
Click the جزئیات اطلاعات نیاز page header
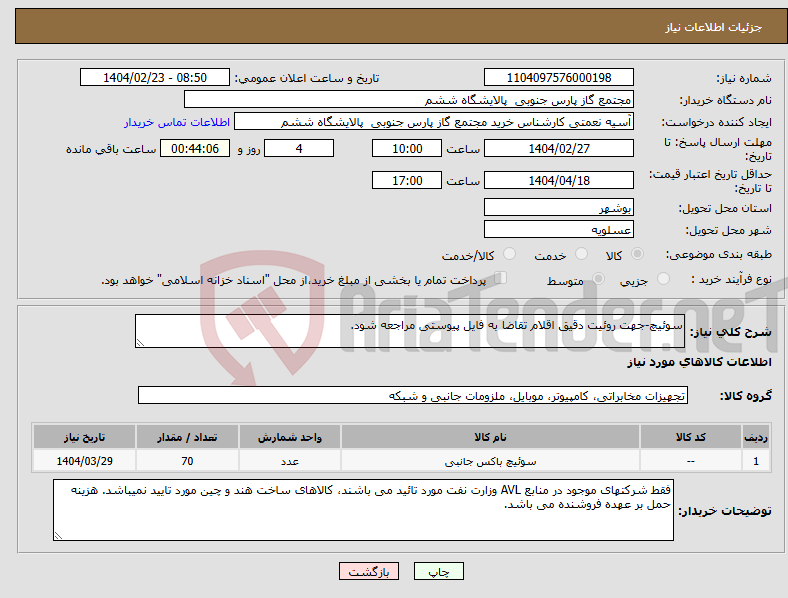(x=714, y=27)
